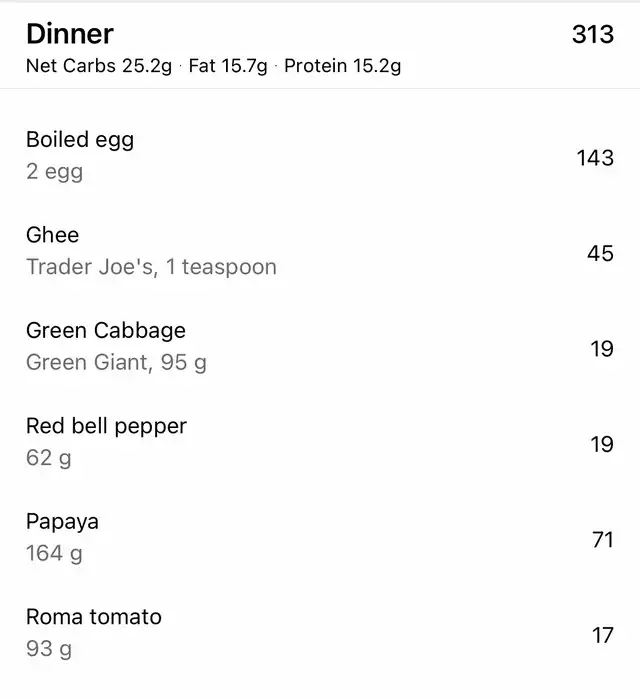Image resolution: width=640 pixels, height=699 pixels.
Task: Tap the 2 egg serving size text
Action: pos(55,172)
